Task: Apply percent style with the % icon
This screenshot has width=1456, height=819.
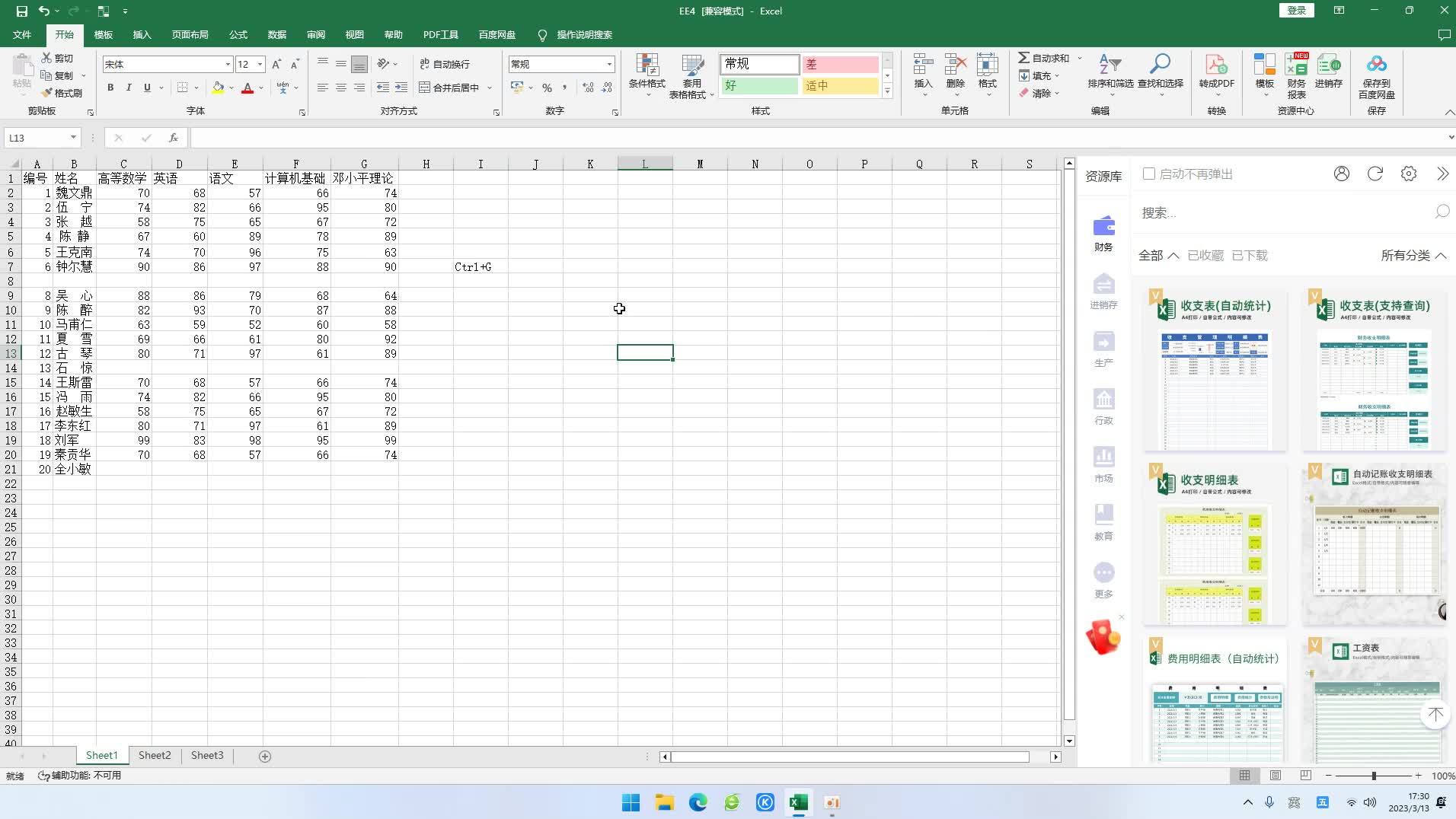Action: pyautogui.click(x=547, y=88)
